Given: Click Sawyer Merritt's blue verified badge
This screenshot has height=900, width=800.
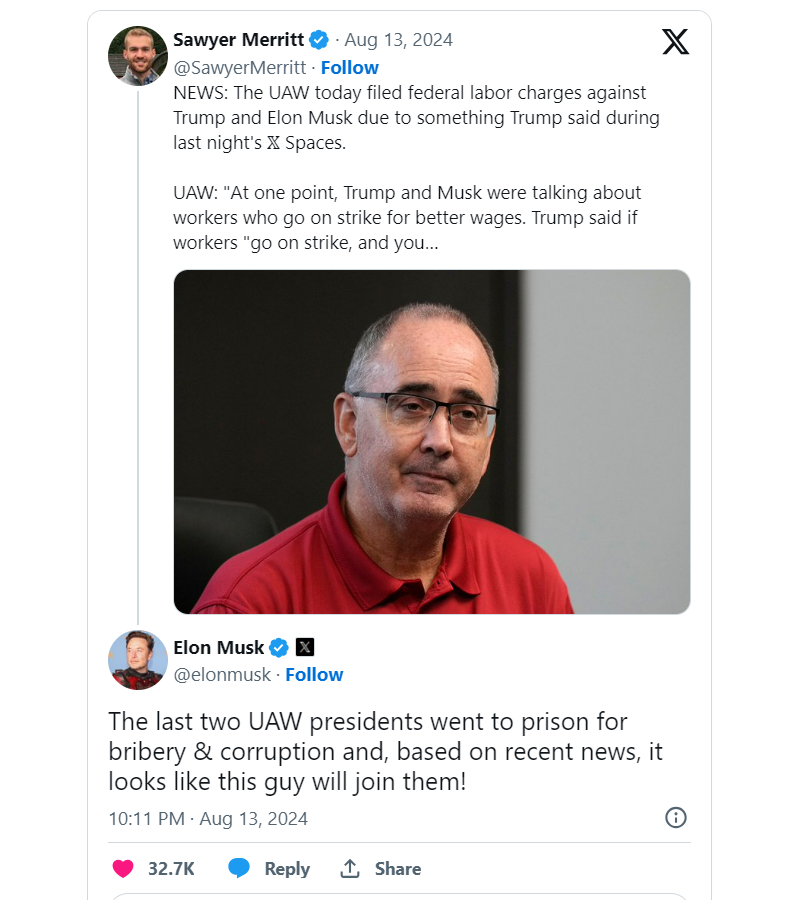Looking at the screenshot, I should [x=319, y=40].
